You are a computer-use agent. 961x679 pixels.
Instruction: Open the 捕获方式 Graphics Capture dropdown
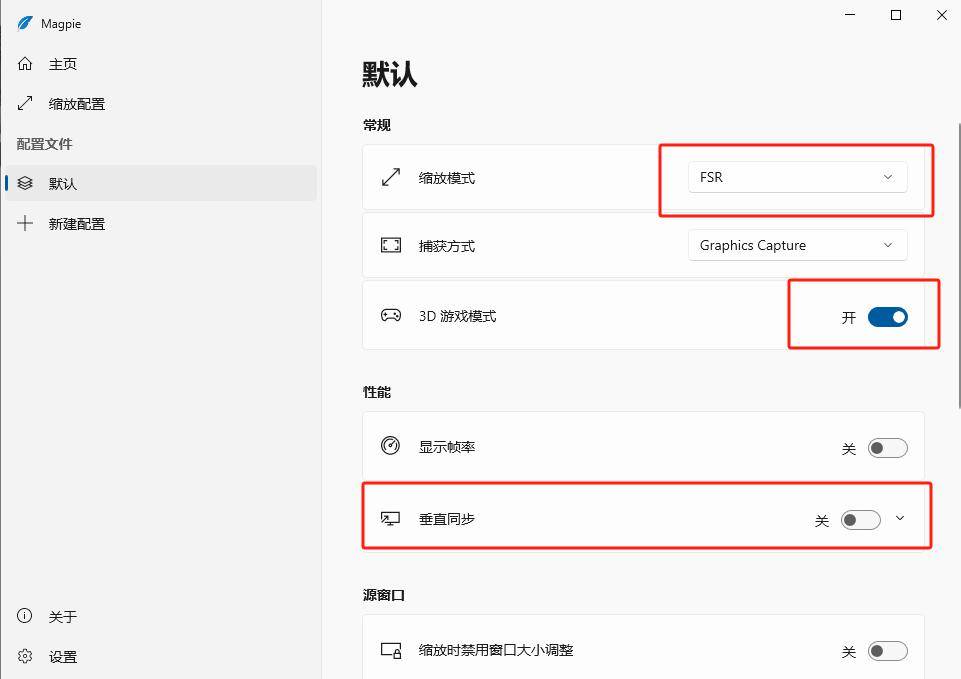click(797, 245)
